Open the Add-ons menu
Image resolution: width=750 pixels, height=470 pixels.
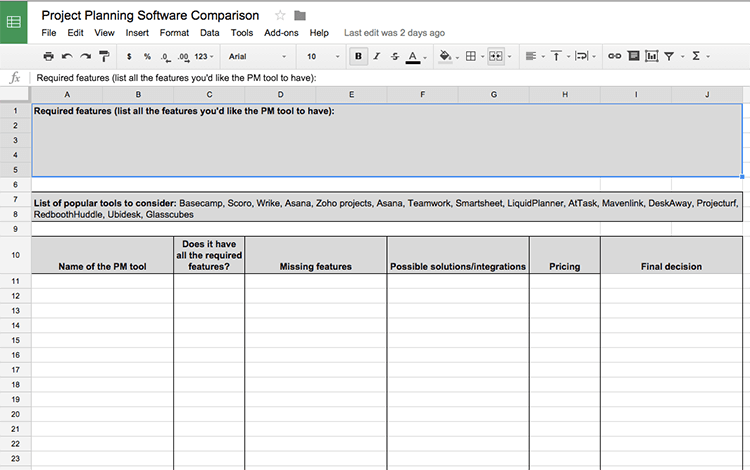click(281, 33)
